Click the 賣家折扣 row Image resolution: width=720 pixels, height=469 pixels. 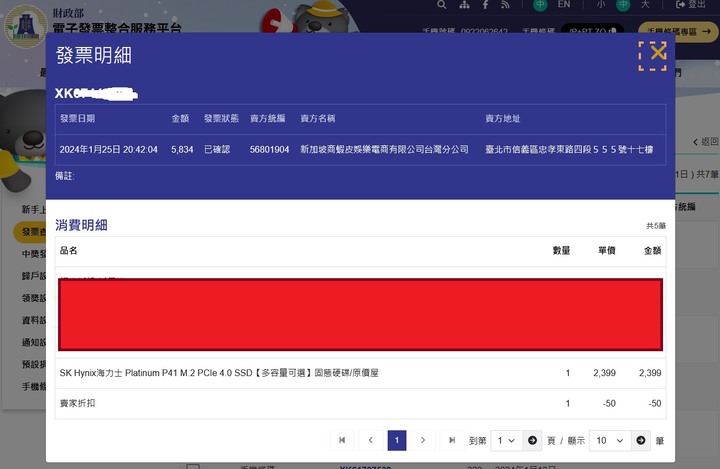pyautogui.click(x=360, y=403)
